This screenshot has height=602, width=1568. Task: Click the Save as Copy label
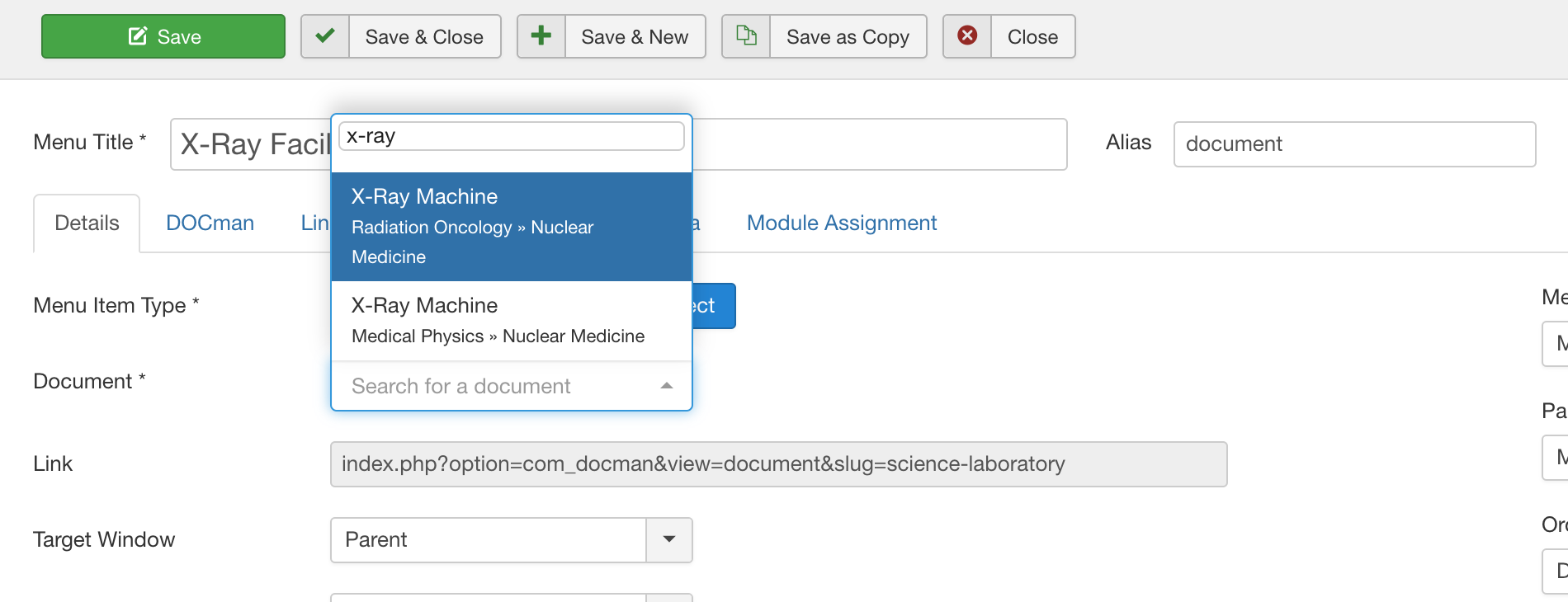(x=848, y=37)
